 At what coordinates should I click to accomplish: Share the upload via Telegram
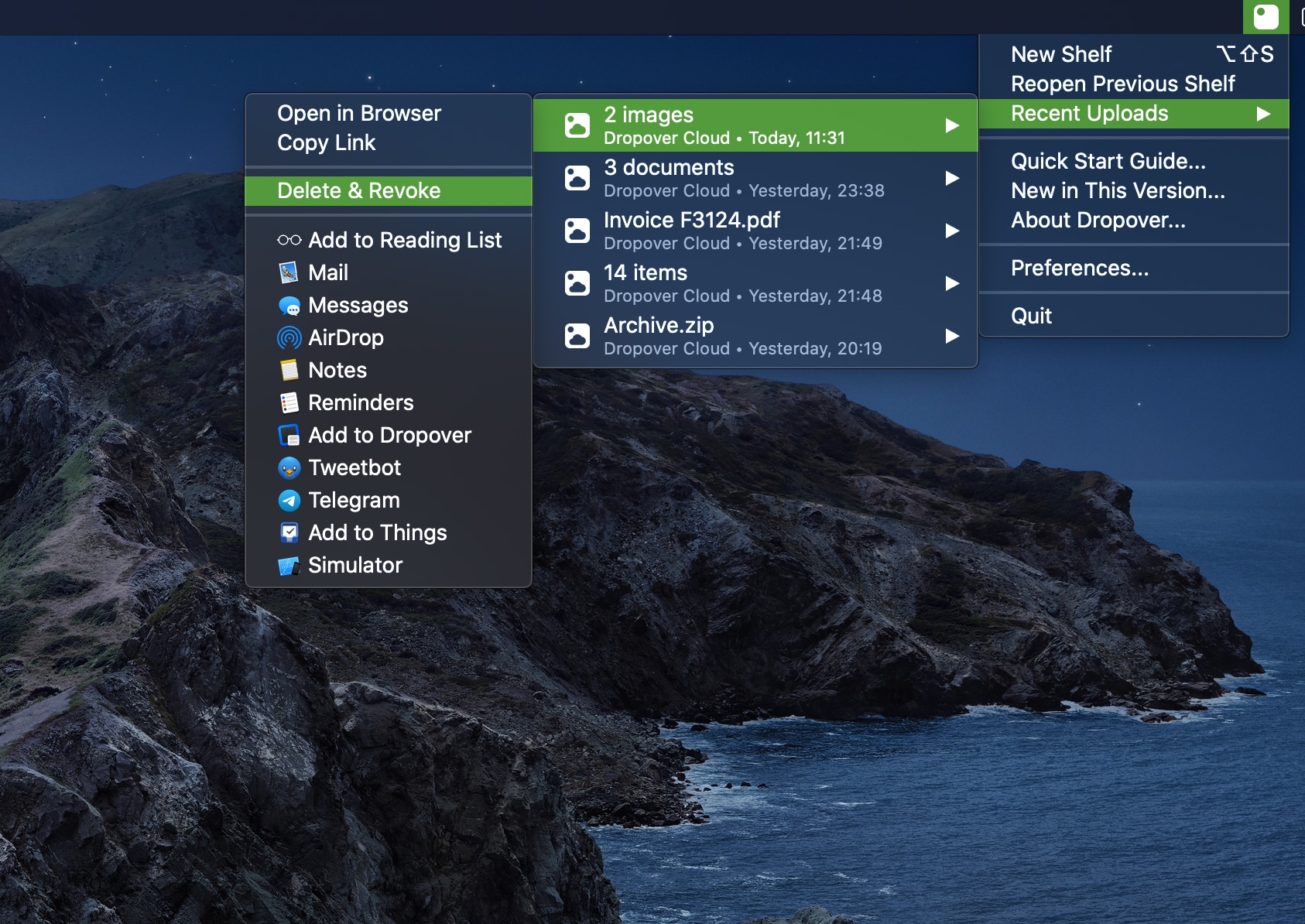(x=389, y=500)
